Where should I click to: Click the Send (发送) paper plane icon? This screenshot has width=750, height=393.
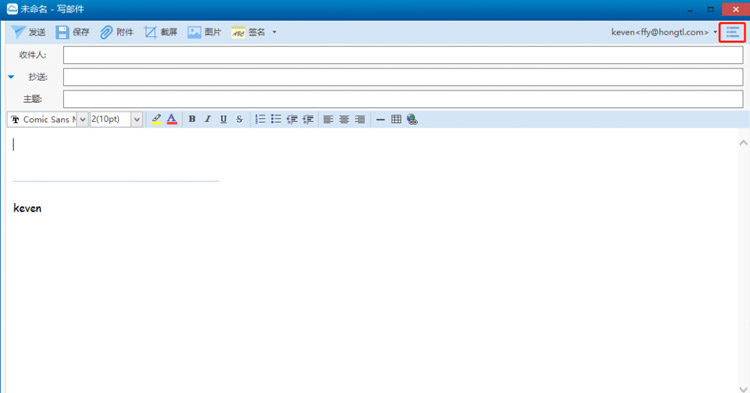(x=18, y=32)
